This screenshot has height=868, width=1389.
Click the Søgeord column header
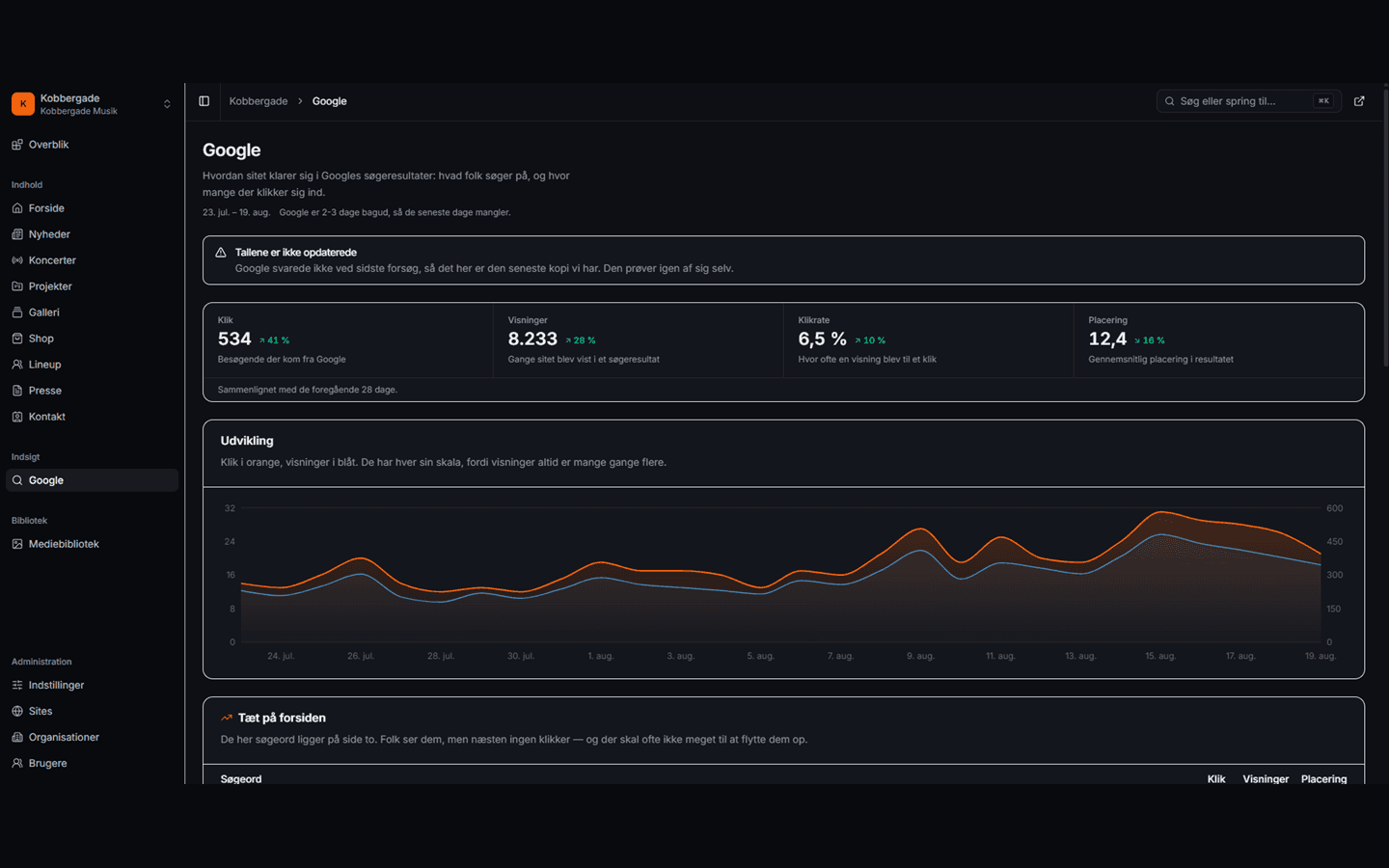click(241, 779)
